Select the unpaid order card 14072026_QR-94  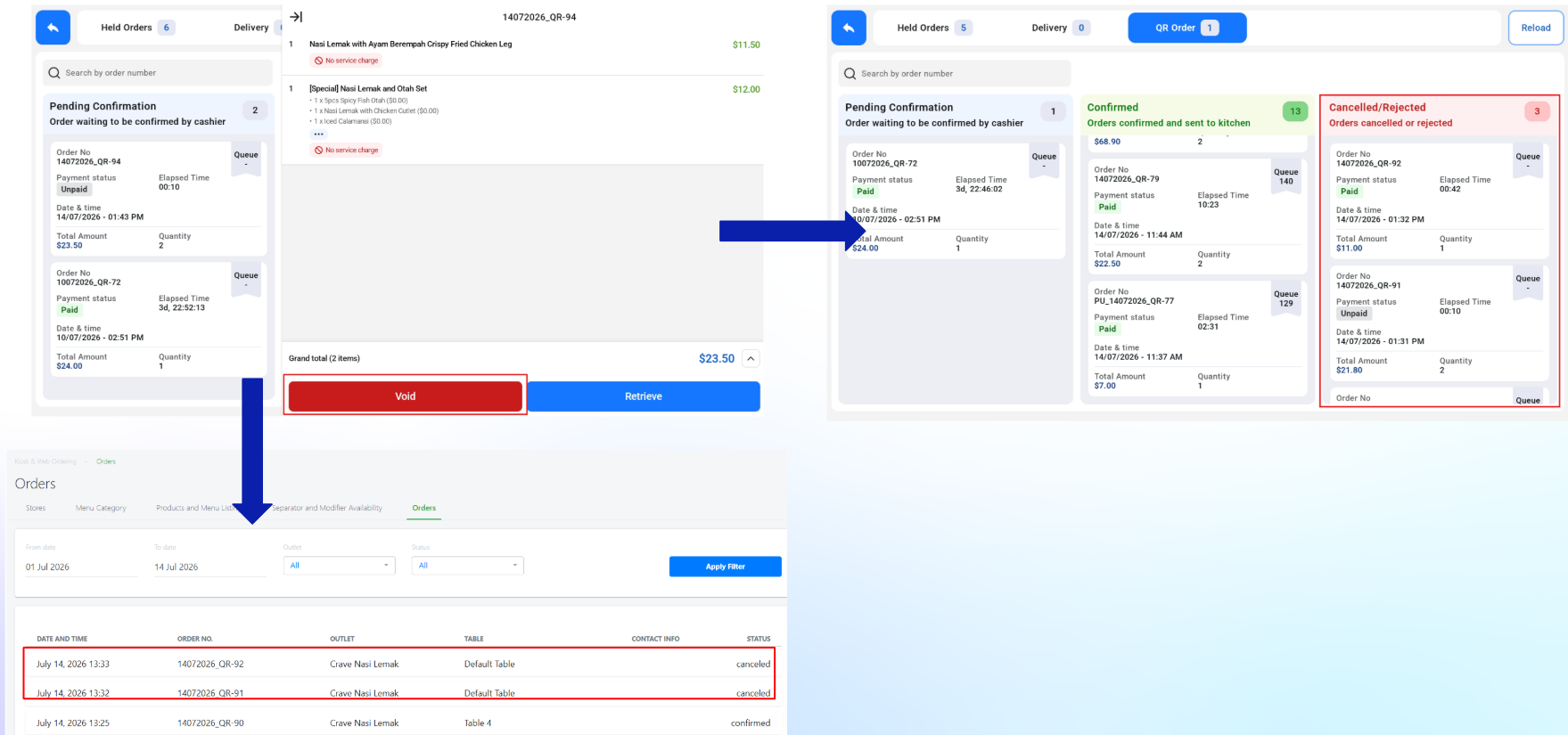[158, 197]
